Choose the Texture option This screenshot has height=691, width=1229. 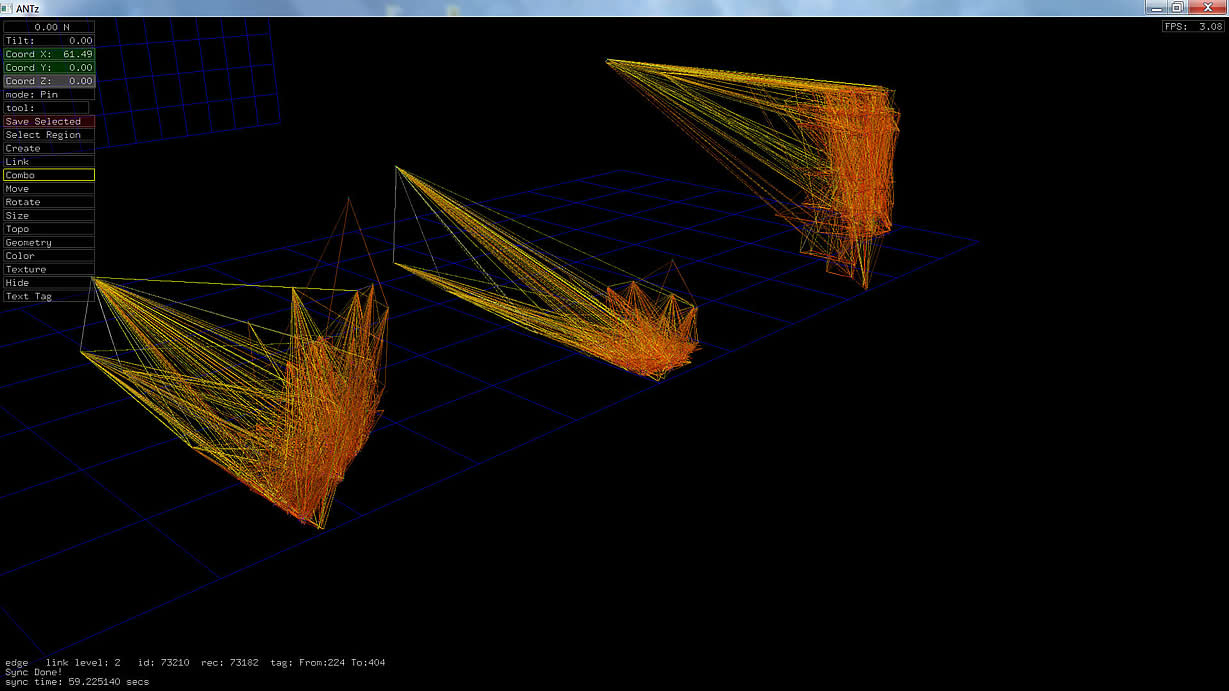point(49,270)
